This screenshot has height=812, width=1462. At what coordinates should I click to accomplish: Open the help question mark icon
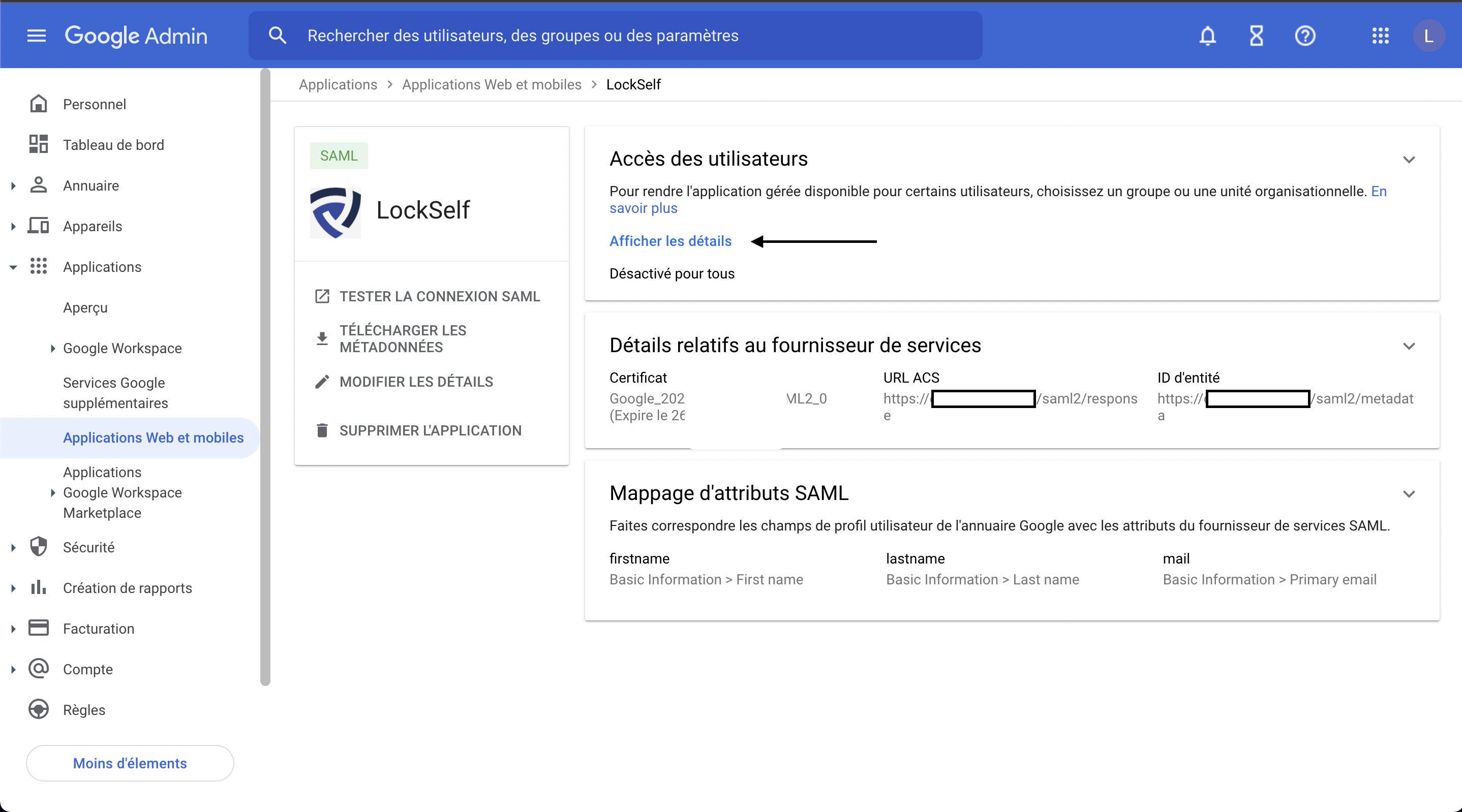[x=1305, y=36]
